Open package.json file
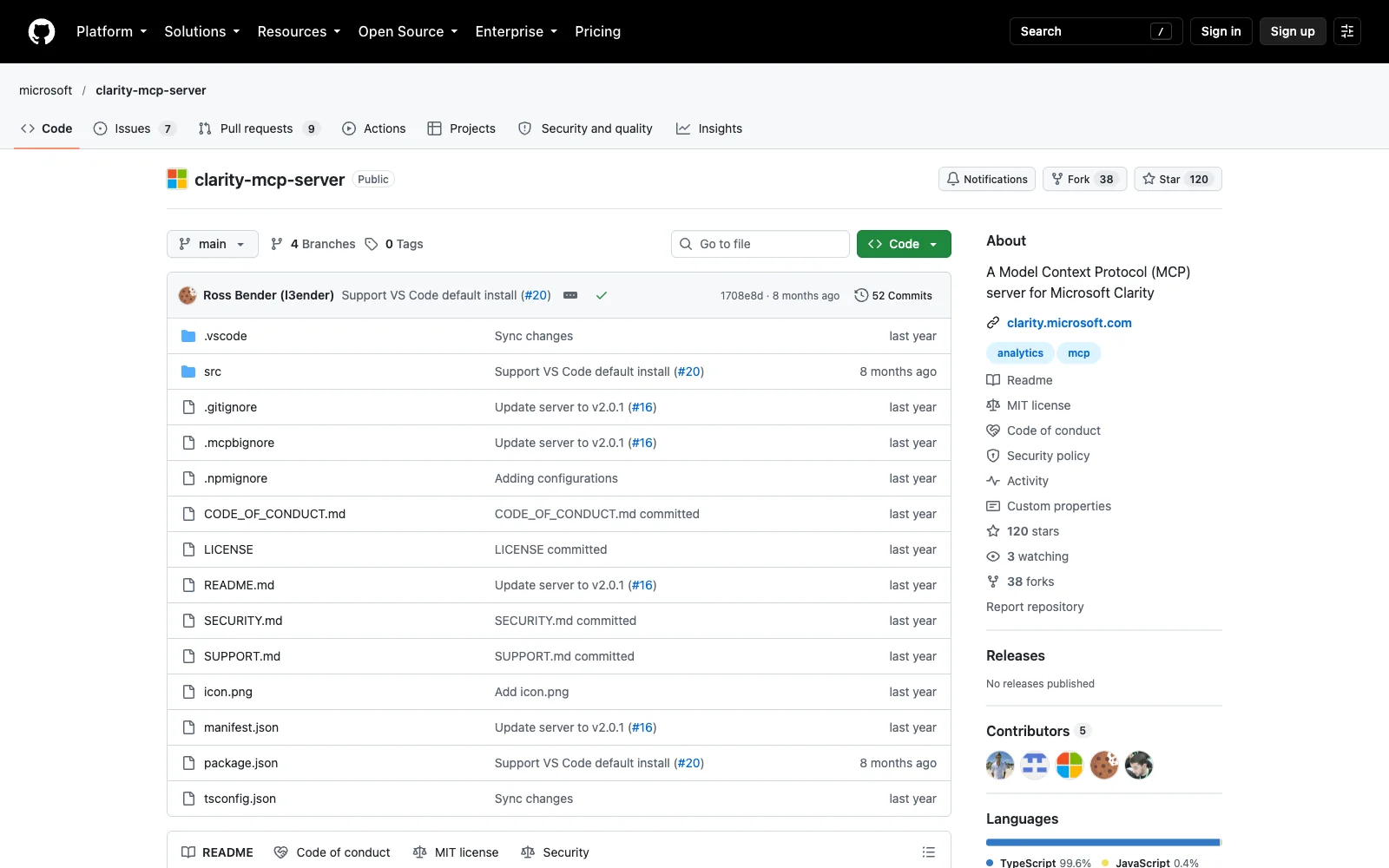 (x=241, y=763)
